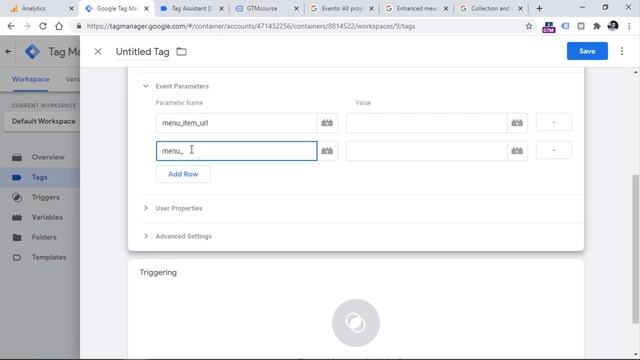The height and width of the screenshot is (360, 640).
Task: Open variable picker for the 'menu_' row value
Action: (517, 151)
